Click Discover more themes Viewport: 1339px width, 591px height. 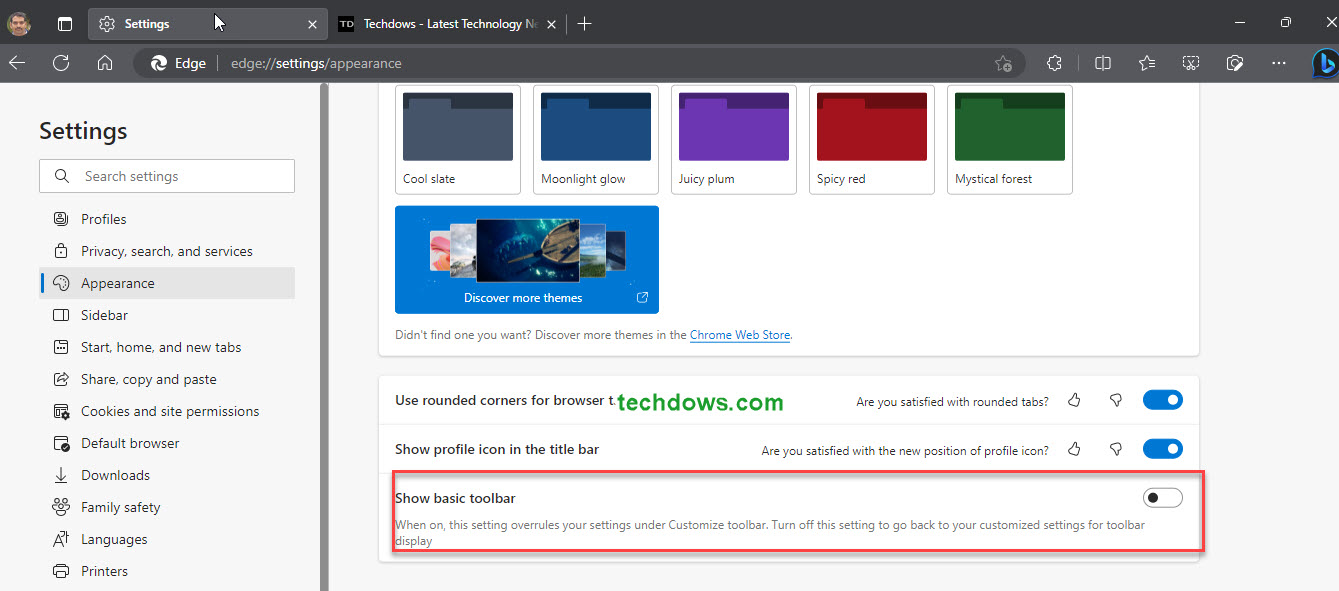(x=524, y=297)
